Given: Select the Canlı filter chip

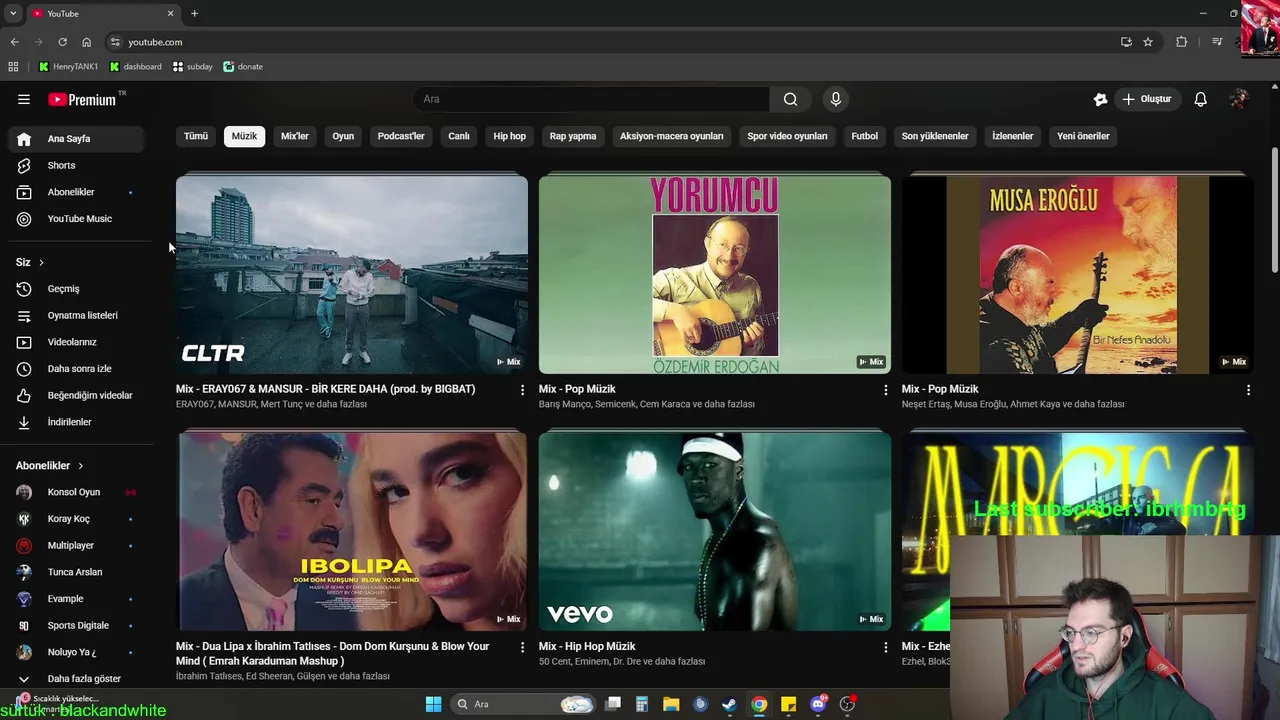Looking at the screenshot, I should point(459,136).
